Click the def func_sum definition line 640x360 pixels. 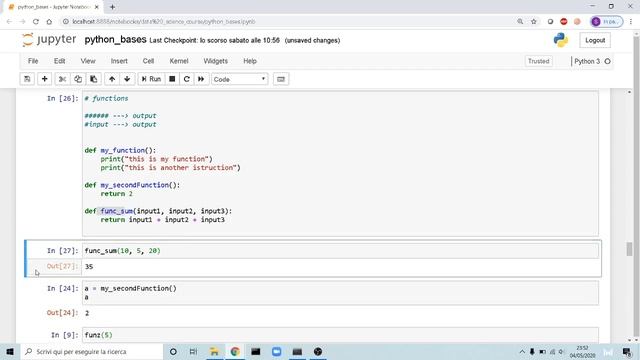(158, 211)
